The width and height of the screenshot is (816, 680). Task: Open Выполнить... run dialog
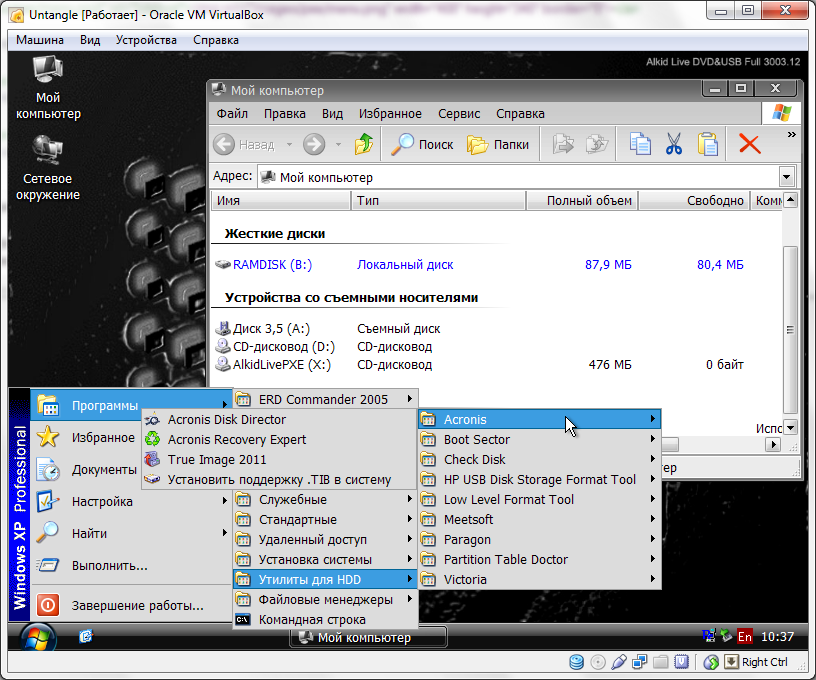pyautogui.click(x=131, y=566)
